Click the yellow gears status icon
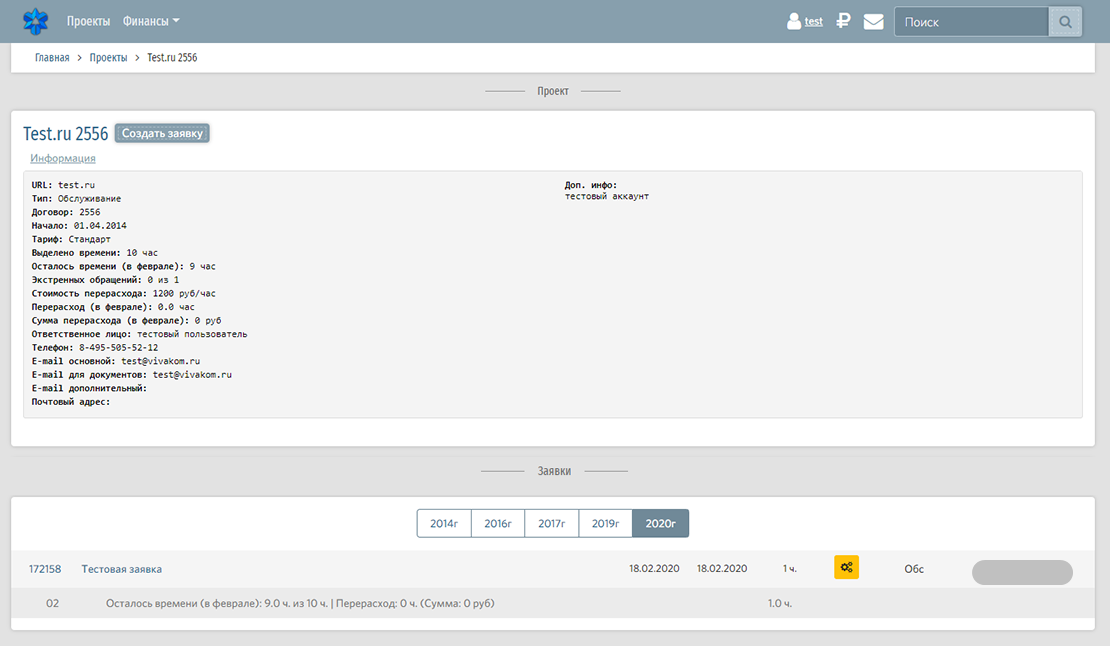This screenshot has height=646, width=1110. pos(846,568)
